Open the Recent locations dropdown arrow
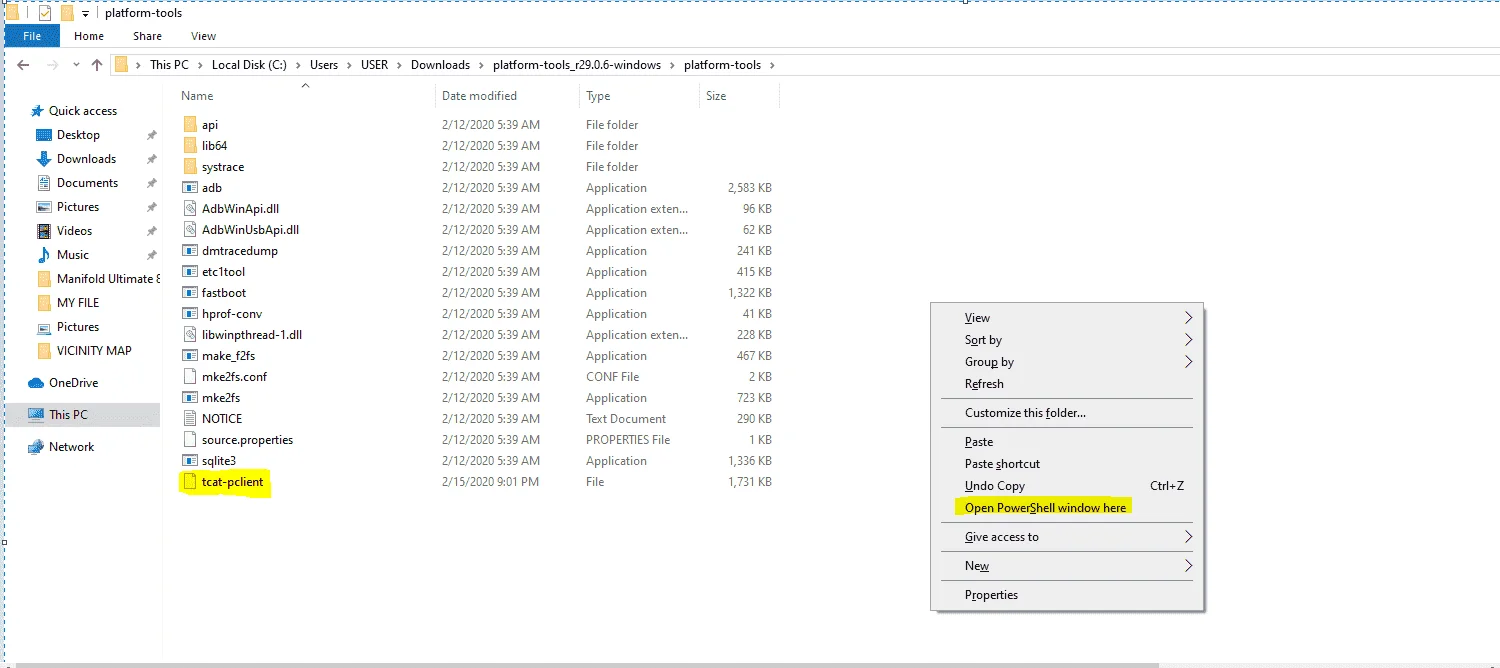 click(76, 65)
